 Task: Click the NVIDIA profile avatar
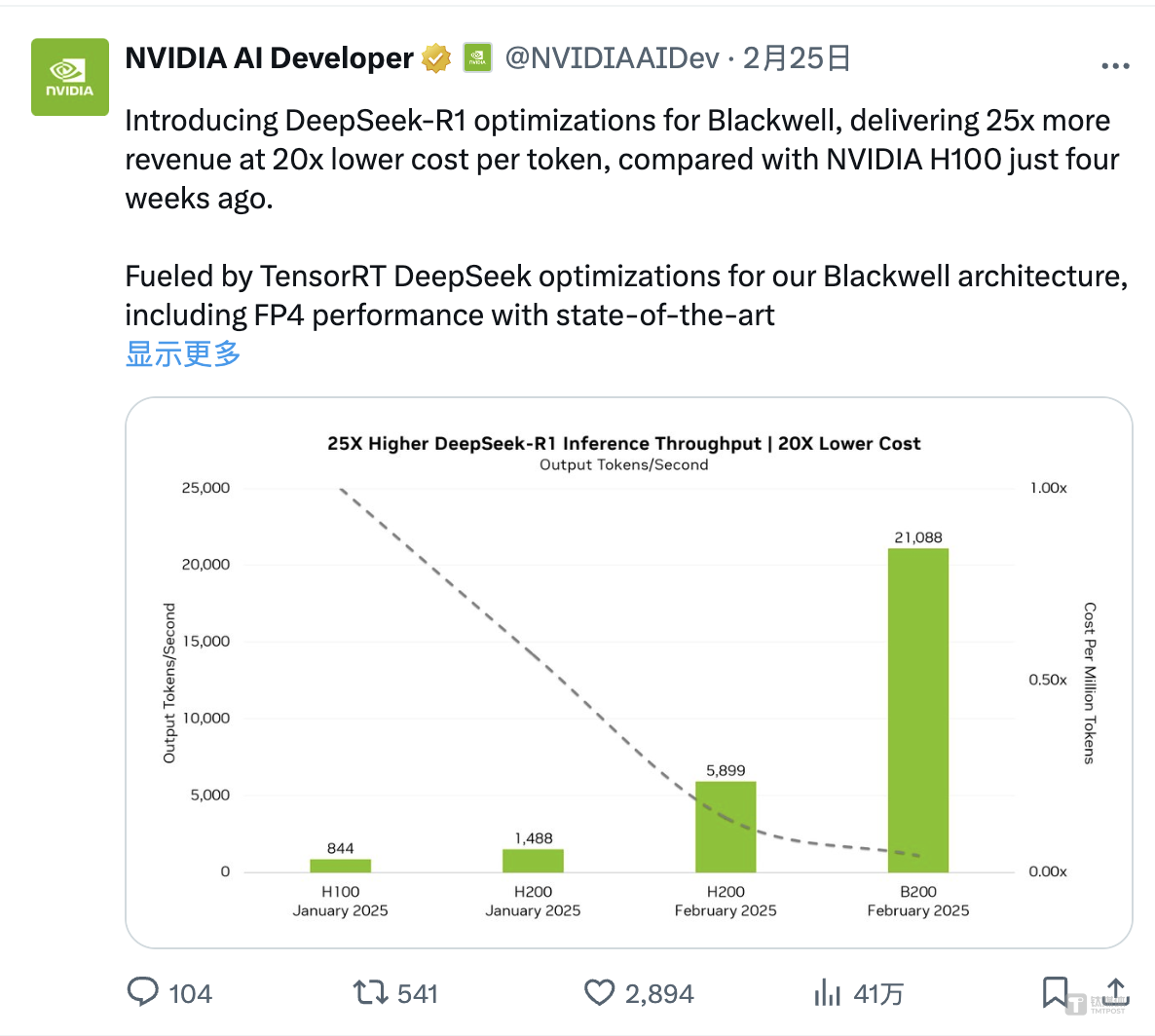[70, 77]
